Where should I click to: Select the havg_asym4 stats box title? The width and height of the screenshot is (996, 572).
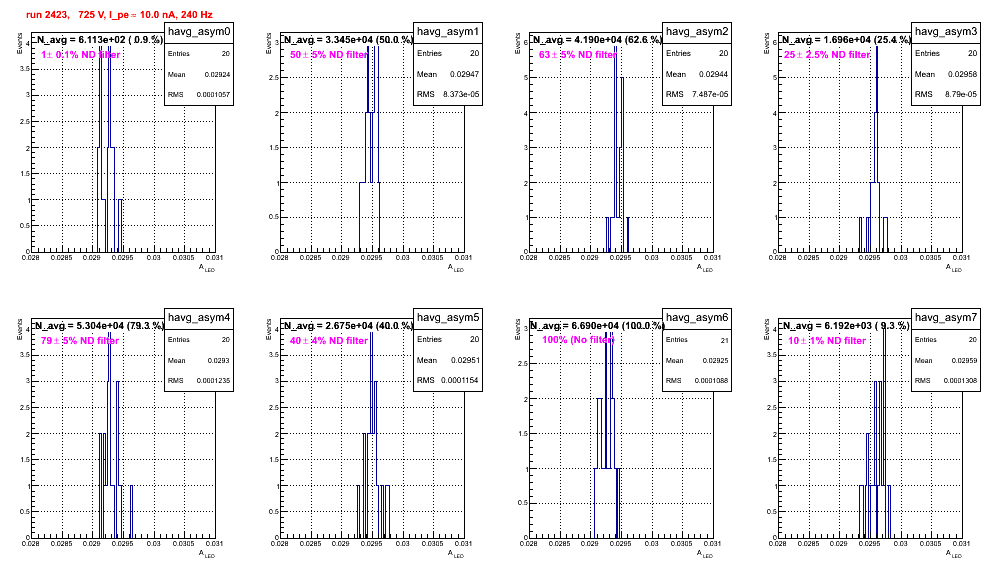[x=199, y=318]
